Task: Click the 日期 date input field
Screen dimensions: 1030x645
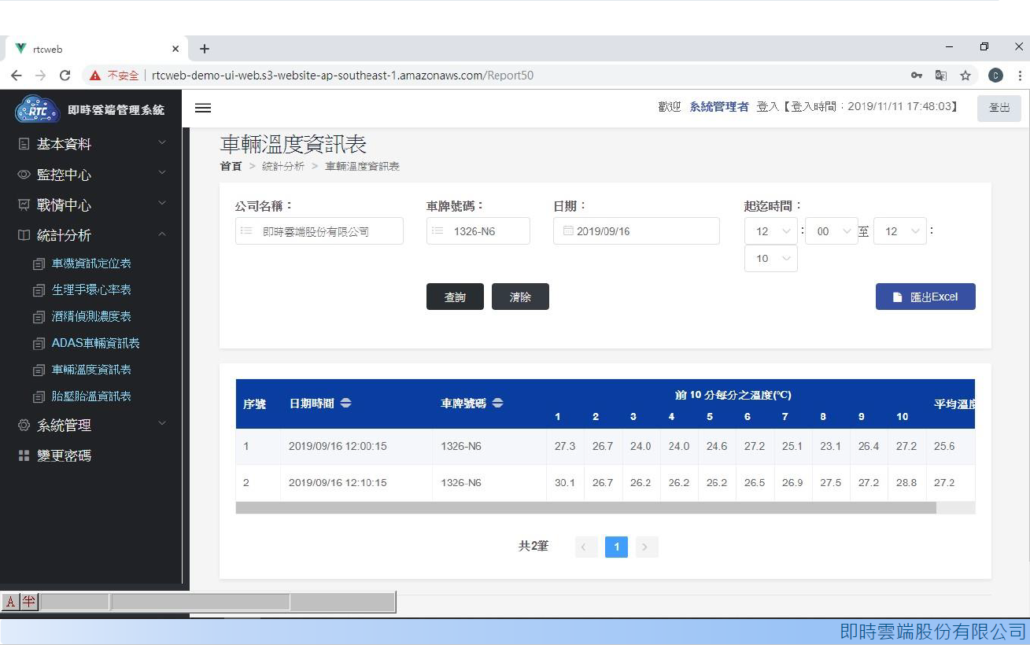Action: click(x=636, y=231)
